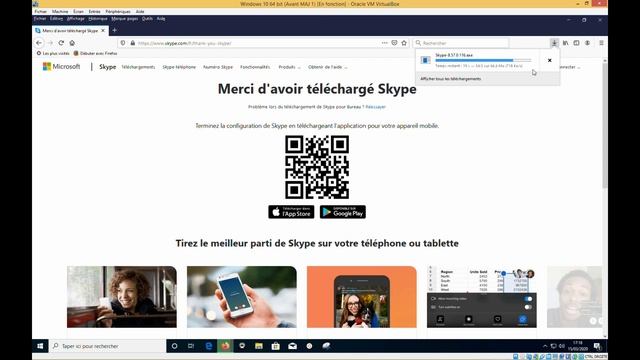640x360 pixels.
Task: Open the orange background phone thumbnail
Action: [362, 297]
